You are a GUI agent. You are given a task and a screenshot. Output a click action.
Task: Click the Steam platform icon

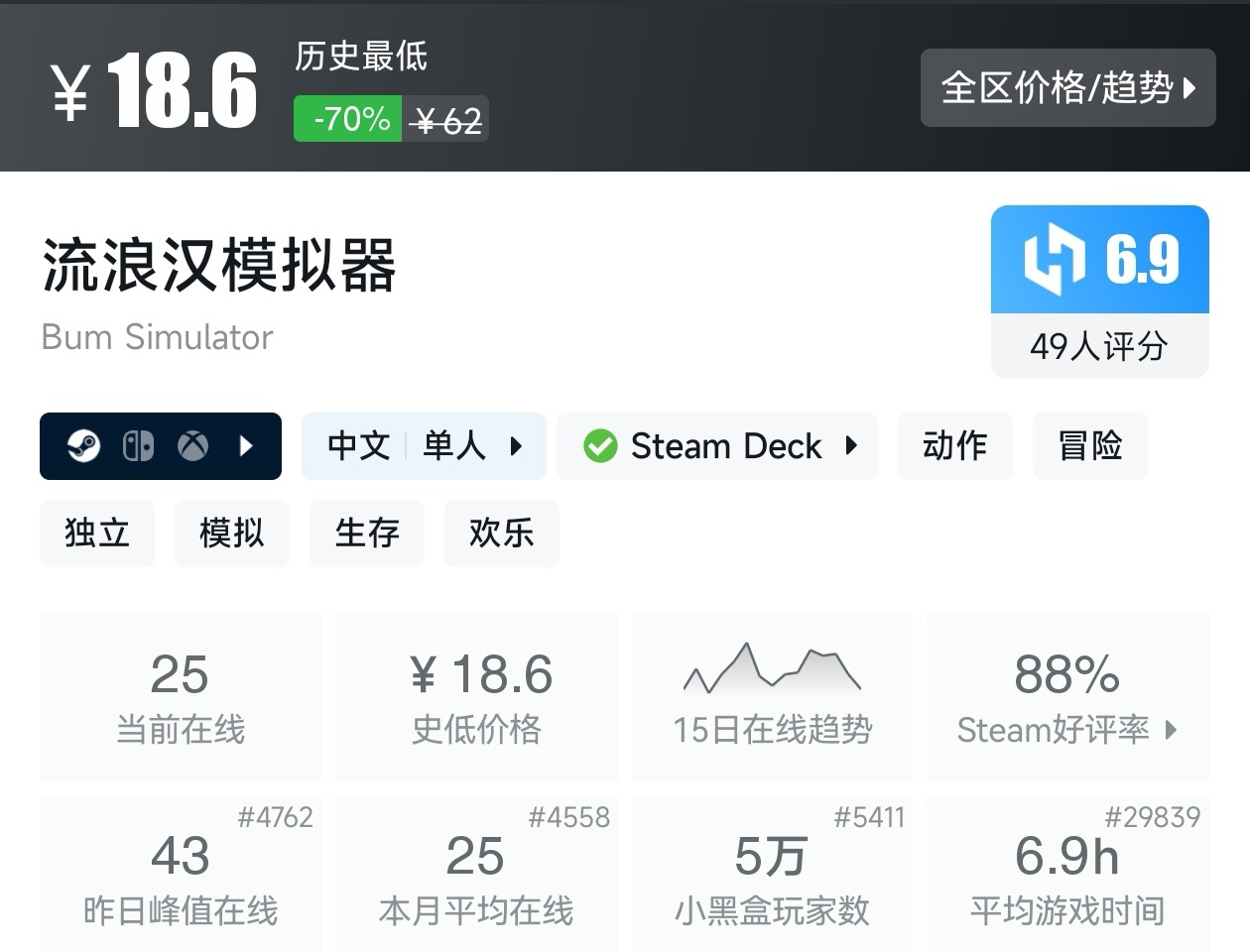coord(83,446)
